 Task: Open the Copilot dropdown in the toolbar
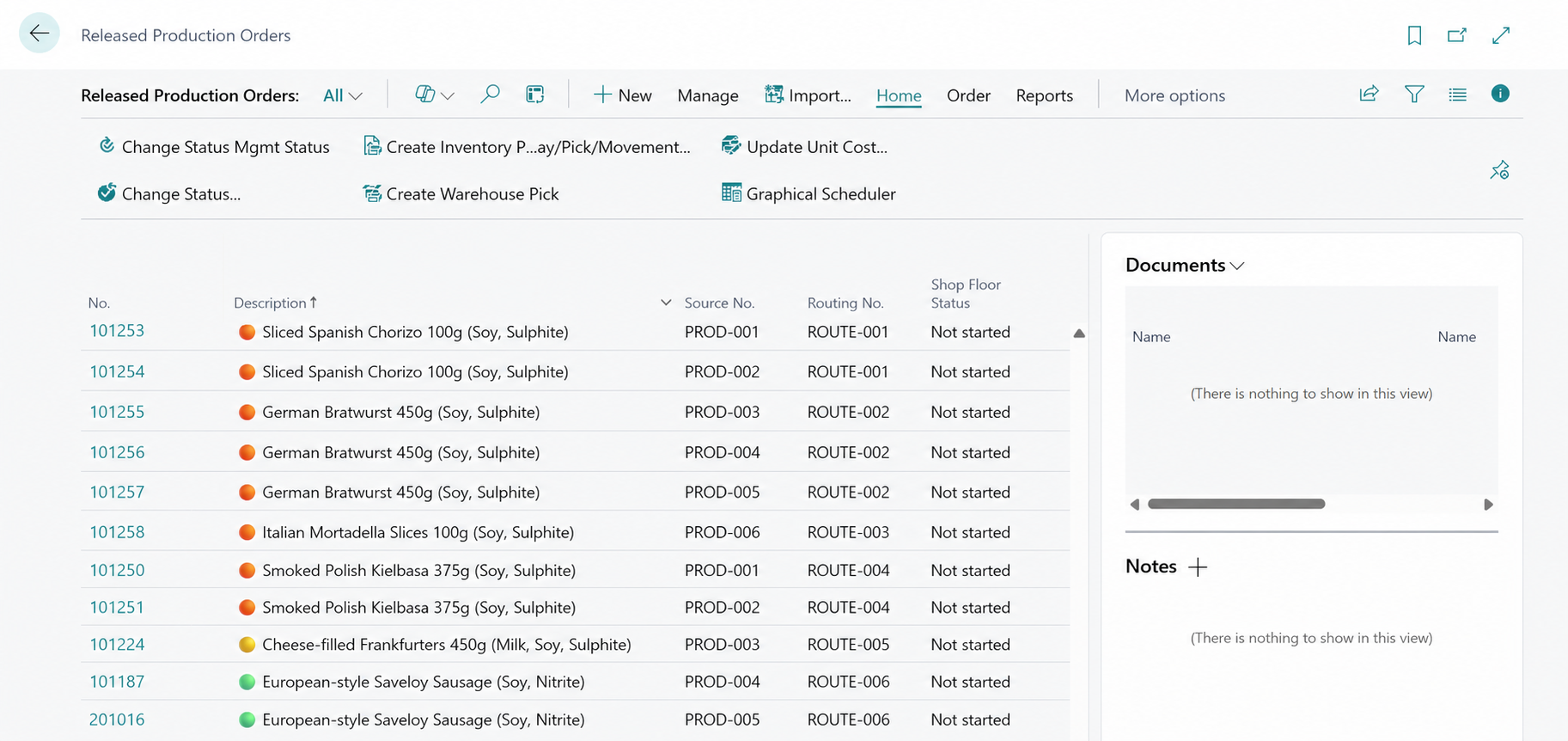pos(434,95)
